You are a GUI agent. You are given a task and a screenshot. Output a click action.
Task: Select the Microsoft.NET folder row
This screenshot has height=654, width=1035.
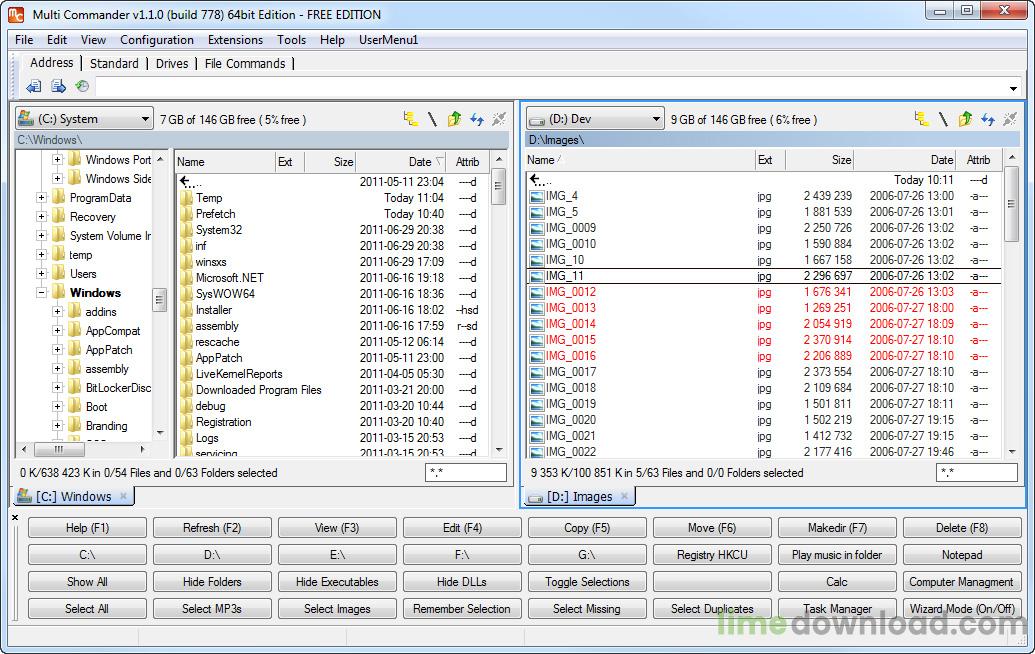[x=333, y=278]
